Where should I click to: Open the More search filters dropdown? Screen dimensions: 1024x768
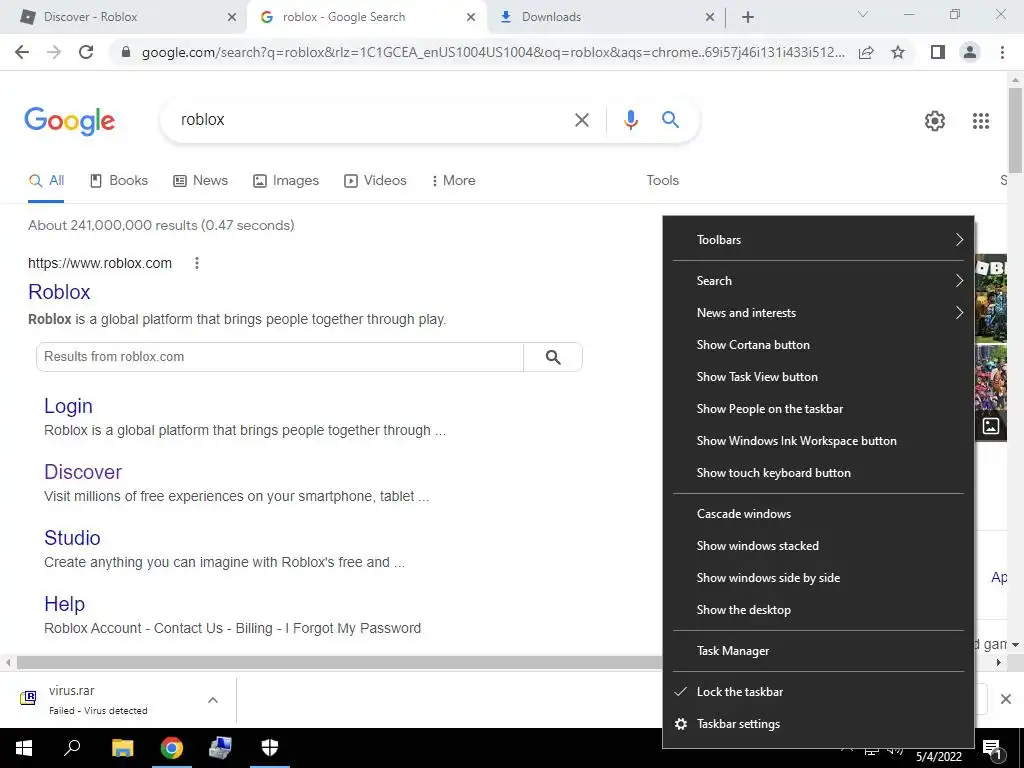coord(454,180)
